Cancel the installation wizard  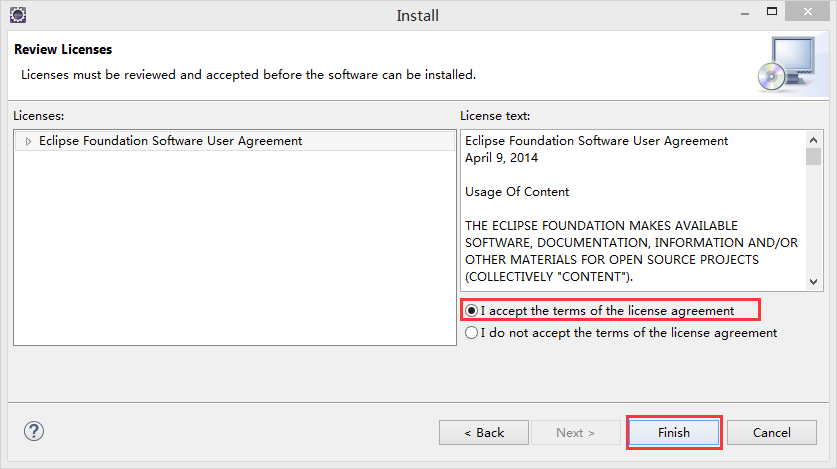771,433
